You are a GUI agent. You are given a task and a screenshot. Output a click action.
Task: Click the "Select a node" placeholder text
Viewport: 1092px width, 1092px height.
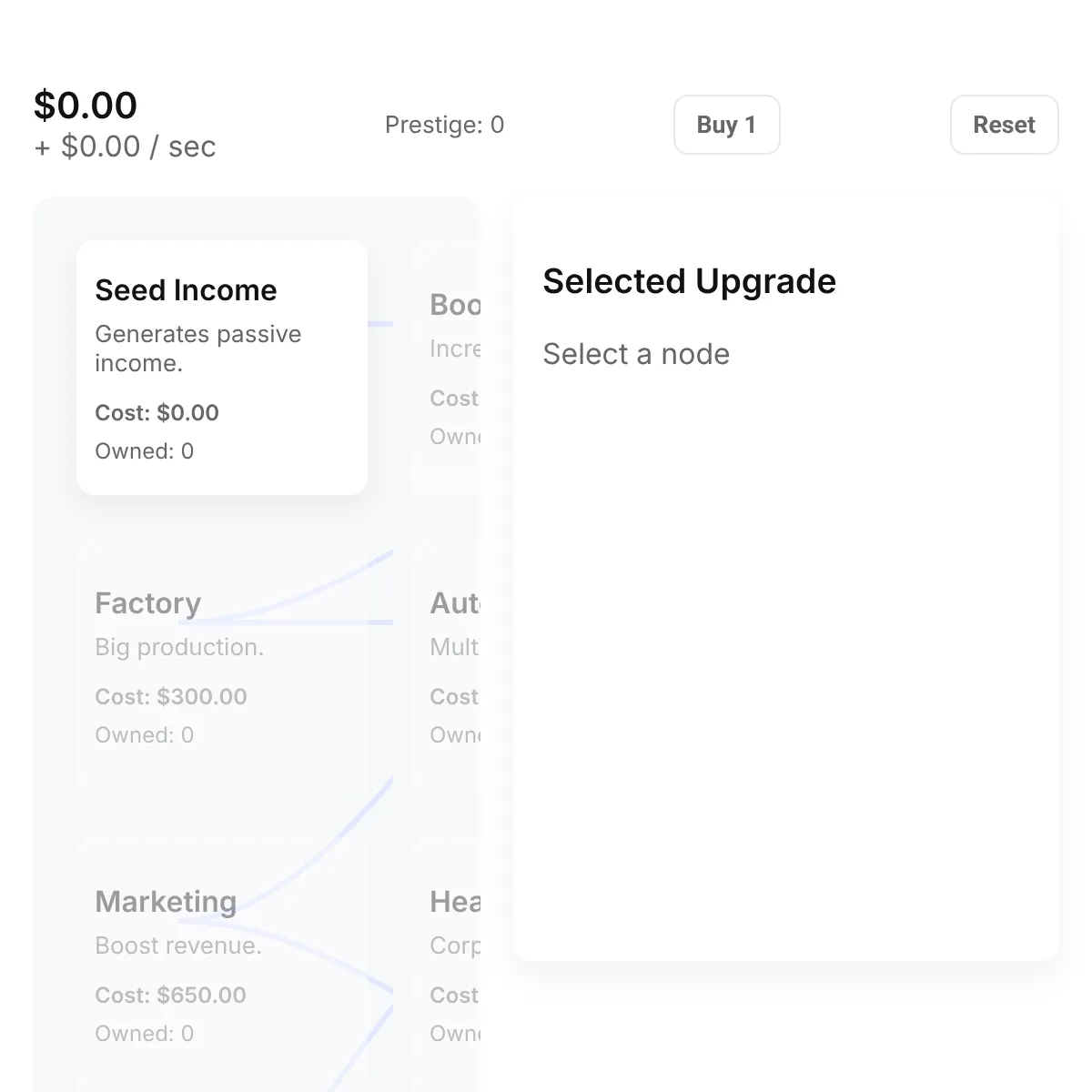tap(636, 354)
